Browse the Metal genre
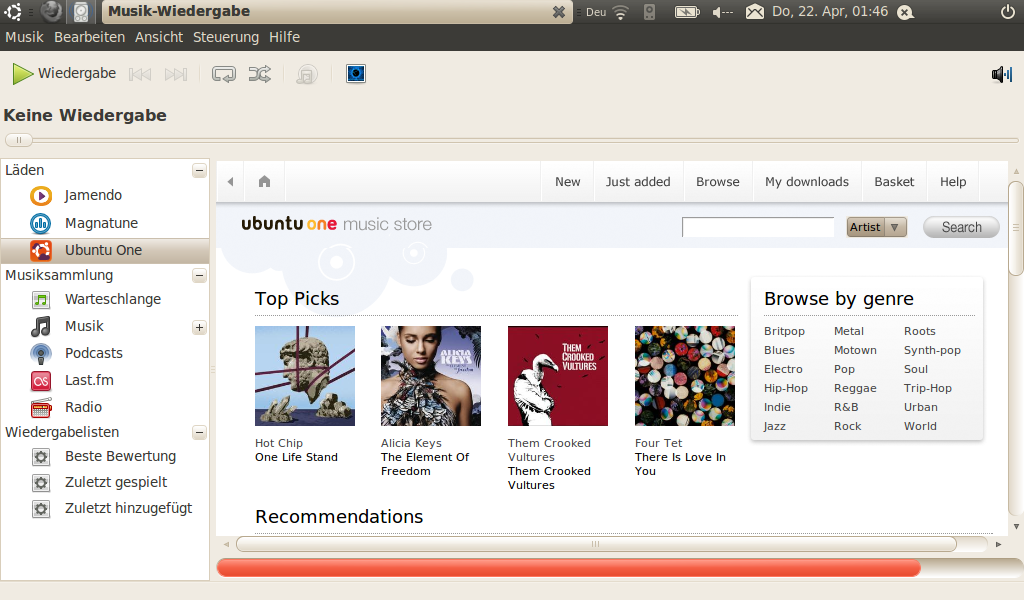The image size is (1024, 600). pos(849,332)
